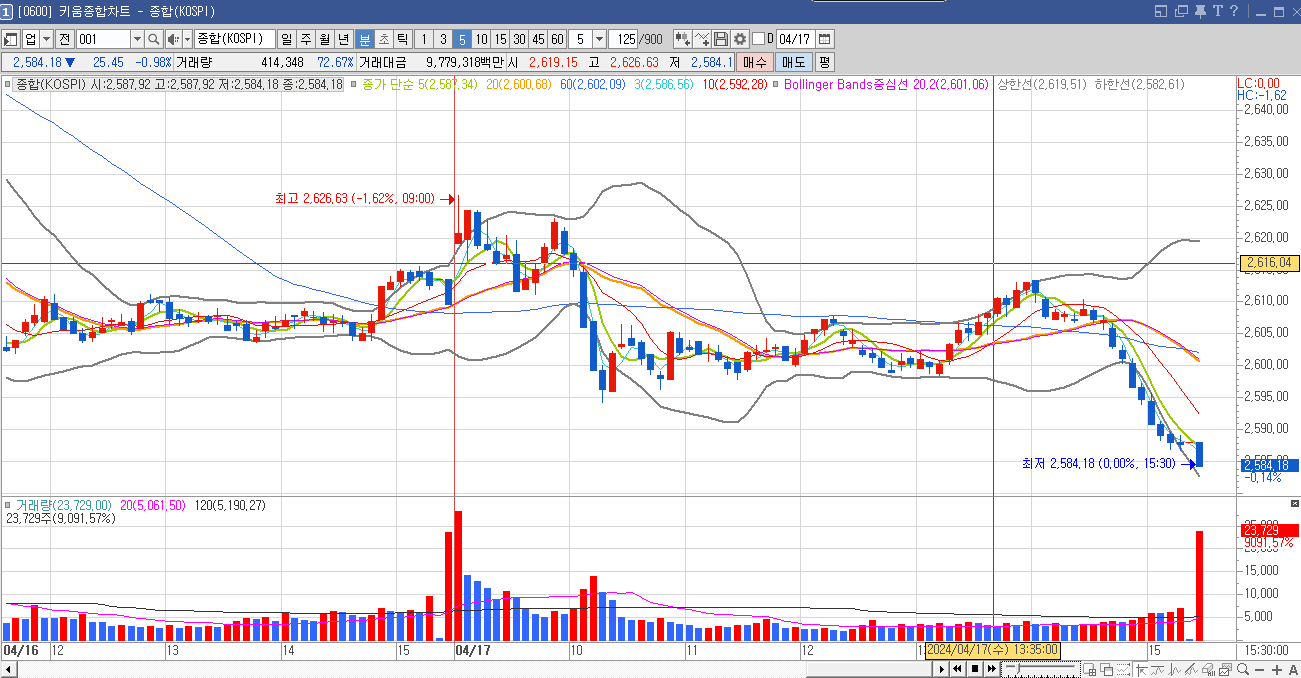Click the chart windows icon near magnifier
This screenshot has height=678, width=1301.
[1226, 669]
